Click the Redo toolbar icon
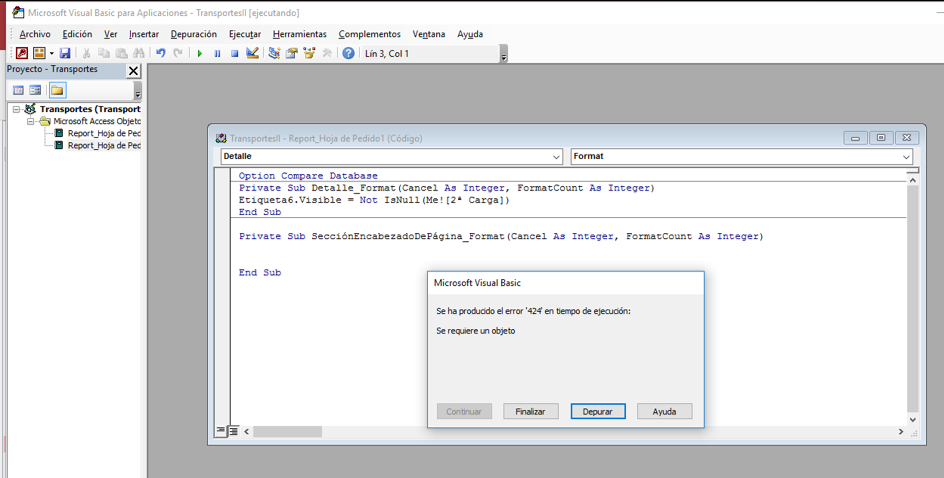This screenshot has height=478, width=944. coord(178,54)
